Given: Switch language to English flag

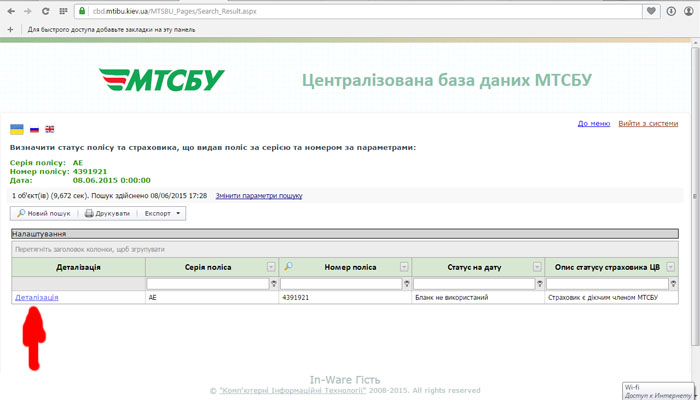Looking at the screenshot, I should [x=50, y=129].
